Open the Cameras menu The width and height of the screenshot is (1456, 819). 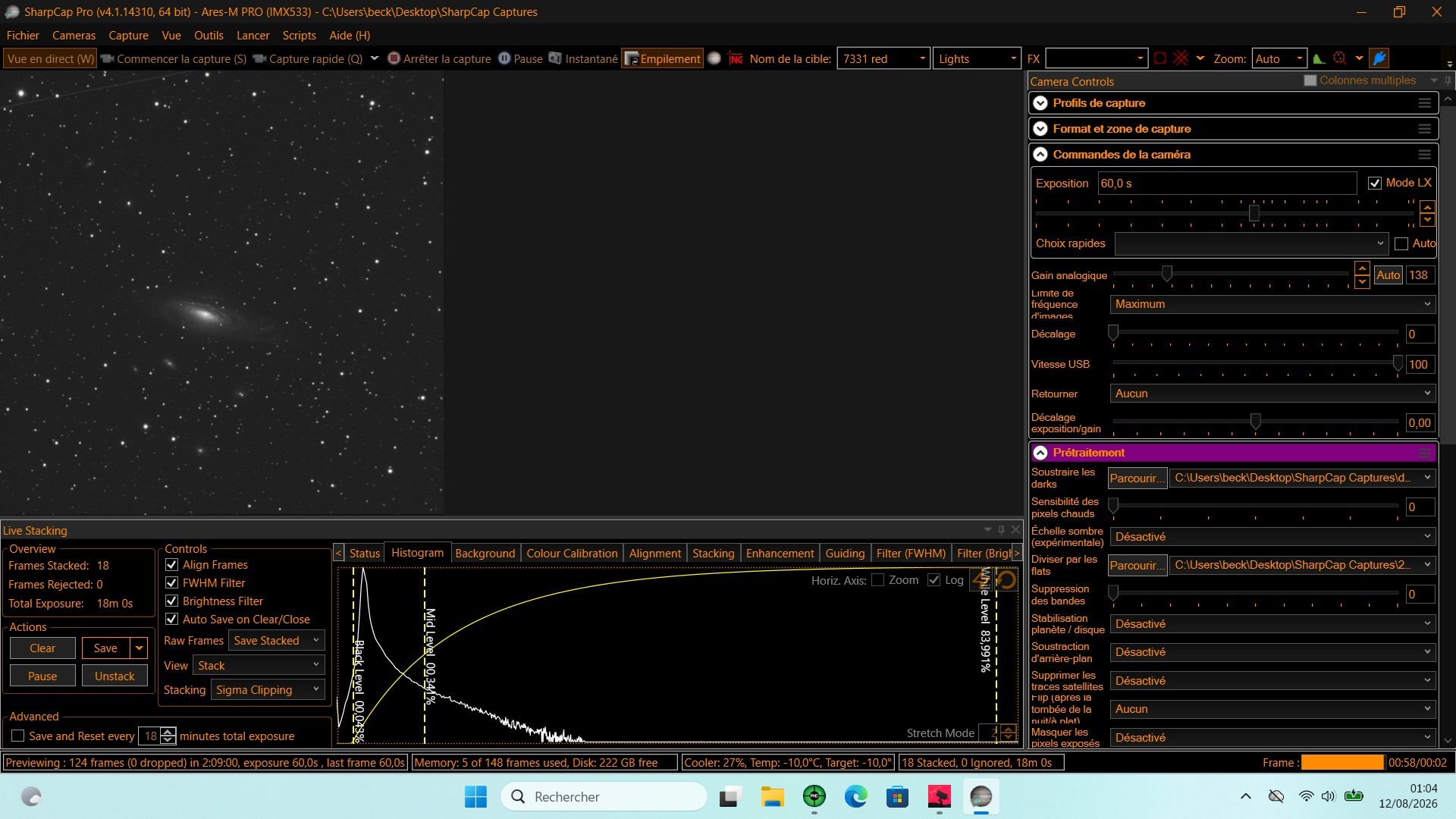point(74,36)
